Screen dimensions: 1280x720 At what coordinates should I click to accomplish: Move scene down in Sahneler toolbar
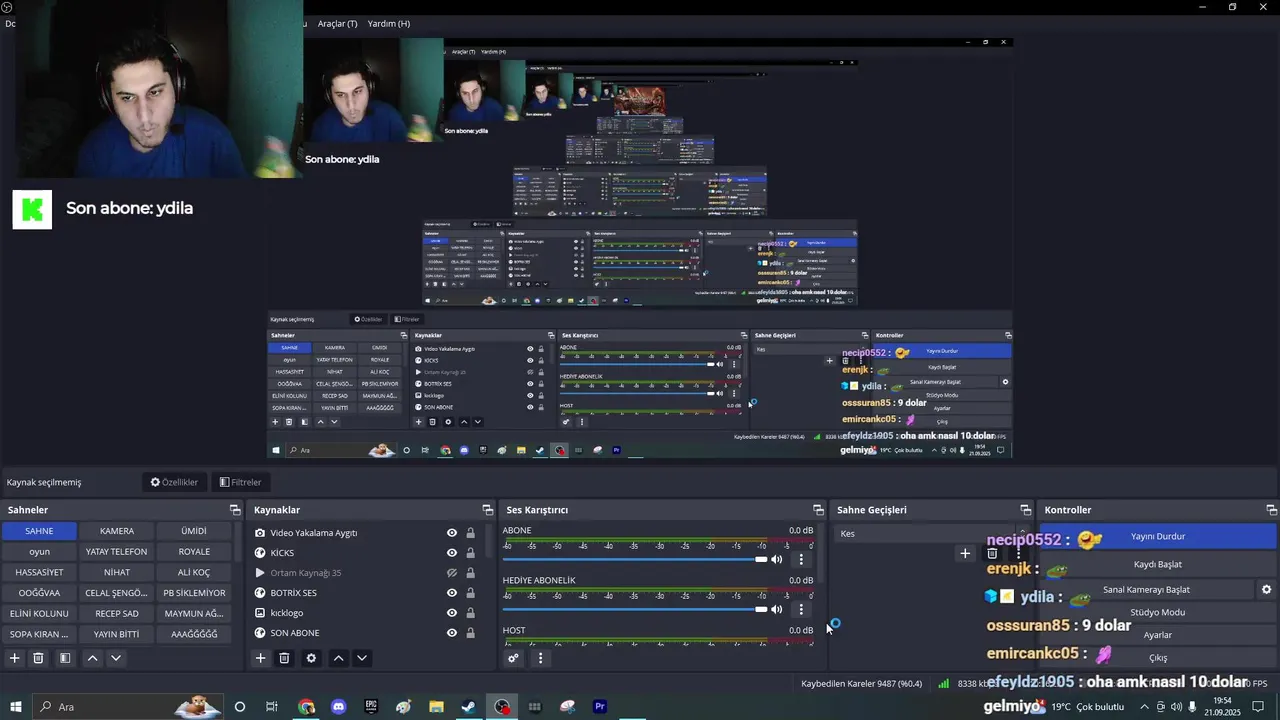point(116,658)
